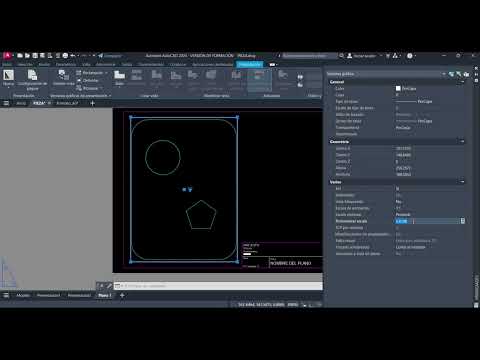
Task: Click the user sign-in account icon
Action: pyautogui.click(x=350, y=56)
